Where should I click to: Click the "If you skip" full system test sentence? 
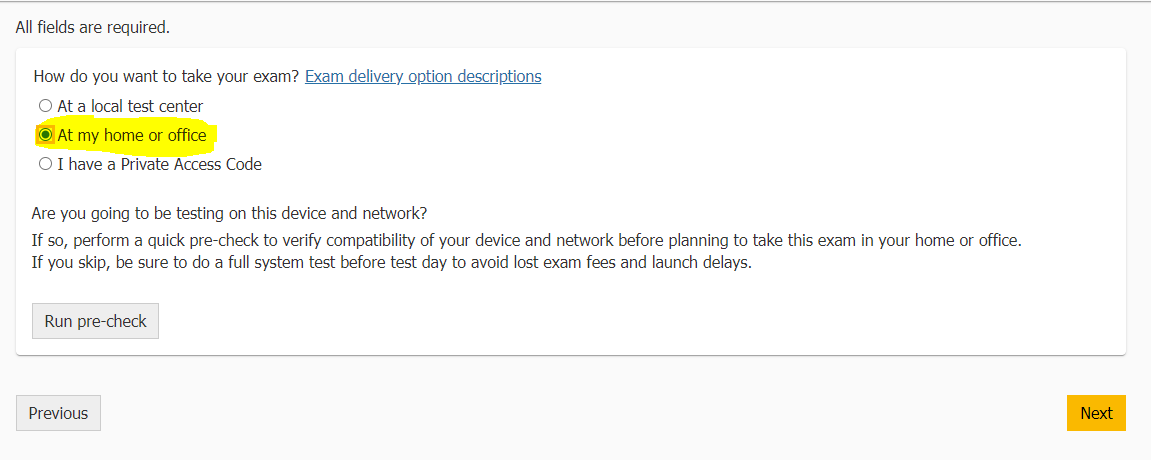[392, 263]
